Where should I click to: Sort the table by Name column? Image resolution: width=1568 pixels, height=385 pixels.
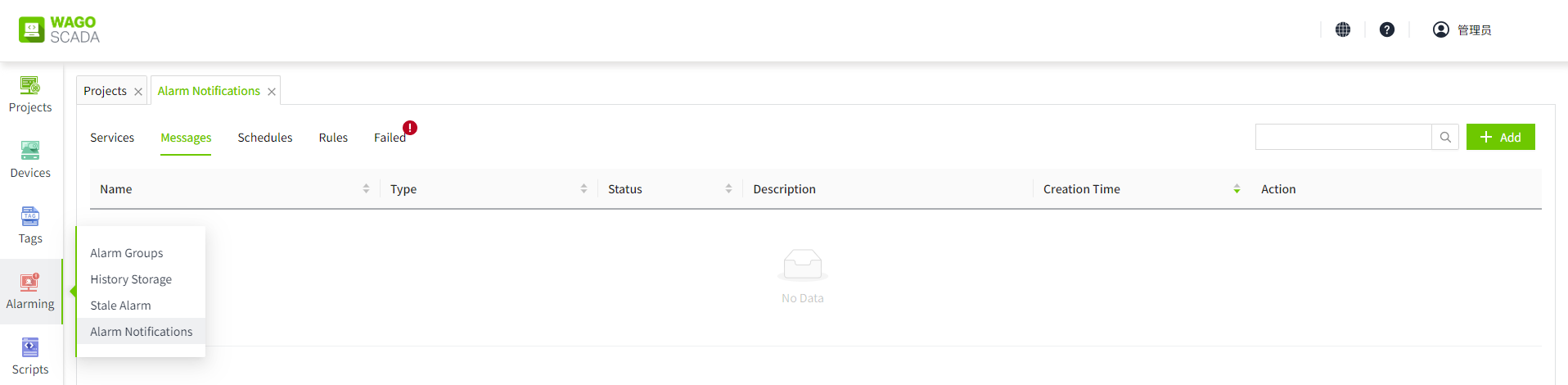coord(366,189)
